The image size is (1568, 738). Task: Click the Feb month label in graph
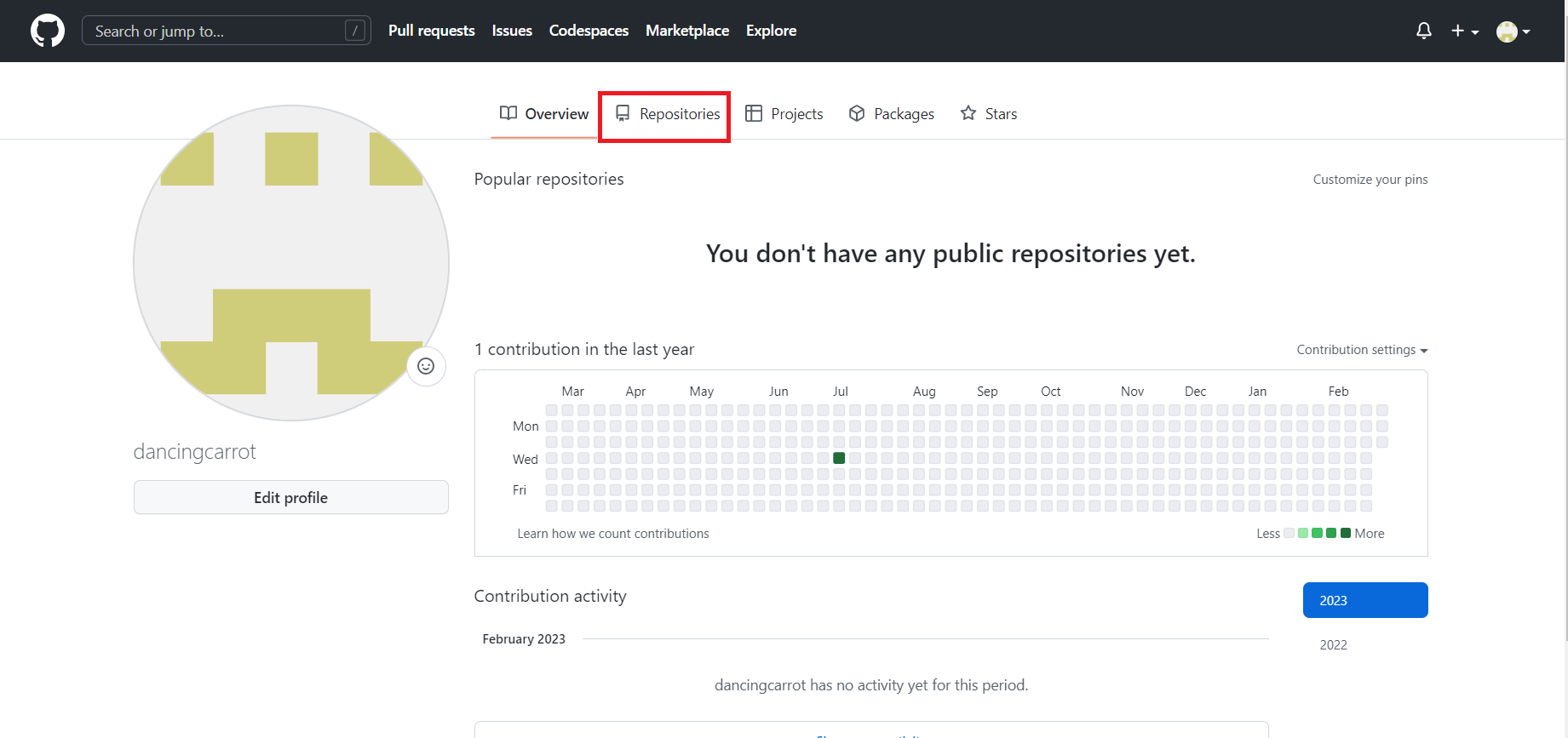(1338, 392)
